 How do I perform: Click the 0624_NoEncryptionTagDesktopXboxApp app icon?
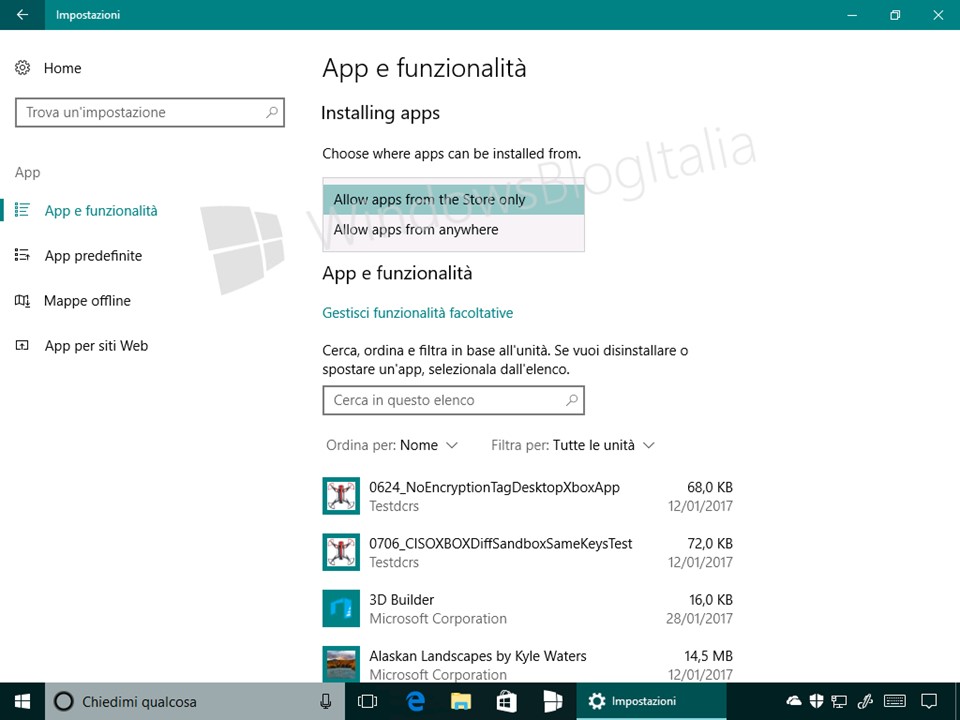click(x=341, y=496)
